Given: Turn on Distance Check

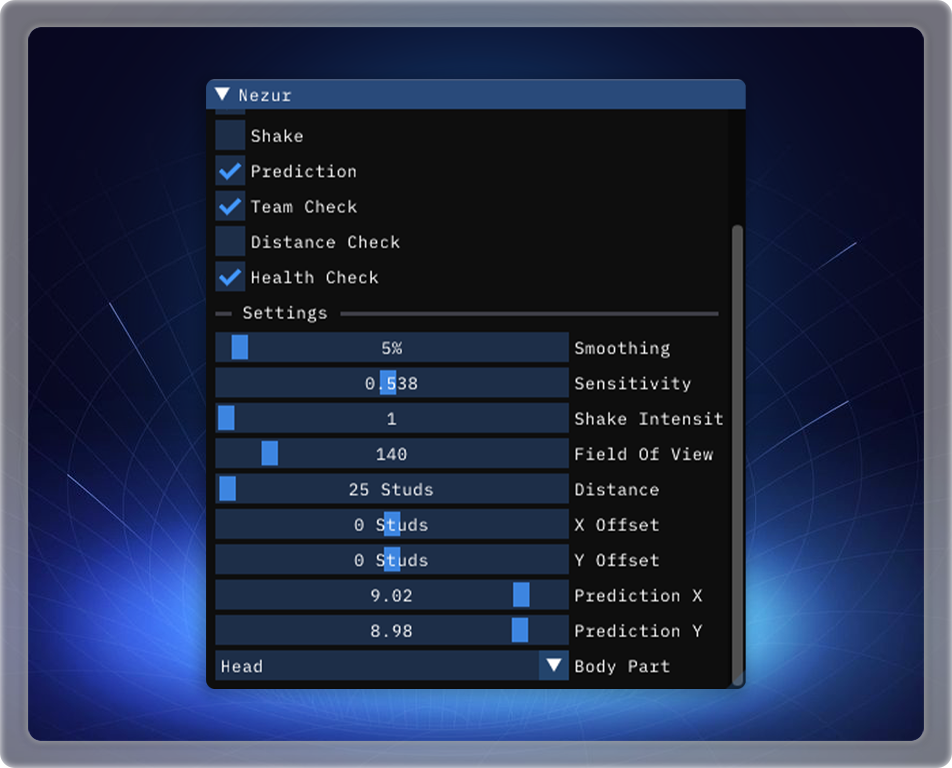Looking at the screenshot, I should pyautogui.click(x=230, y=242).
